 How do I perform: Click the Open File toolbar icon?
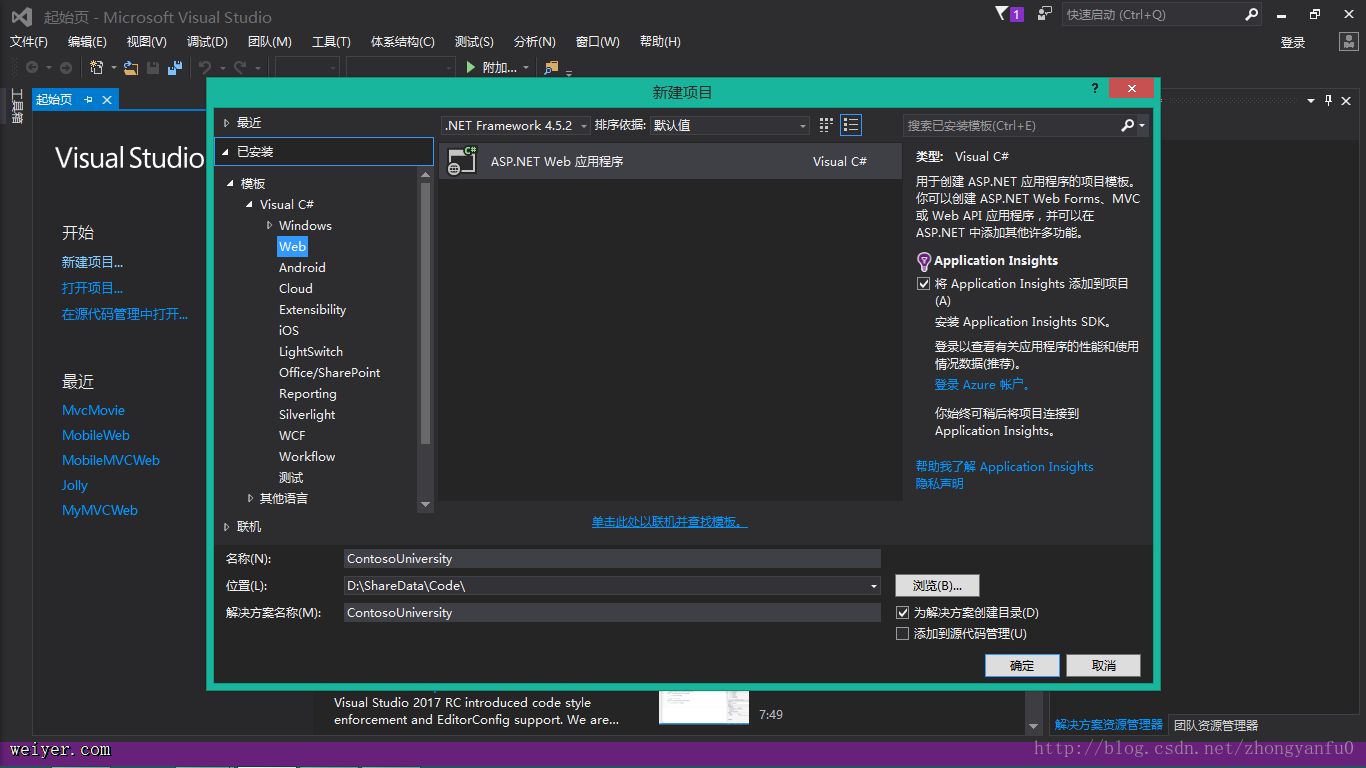click(131, 68)
